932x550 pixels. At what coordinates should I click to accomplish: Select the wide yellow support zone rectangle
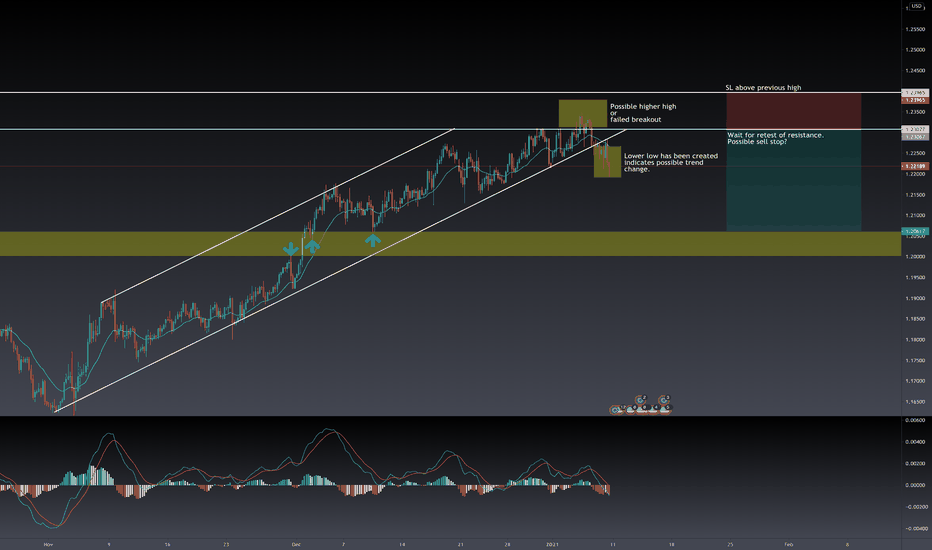point(451,244)
